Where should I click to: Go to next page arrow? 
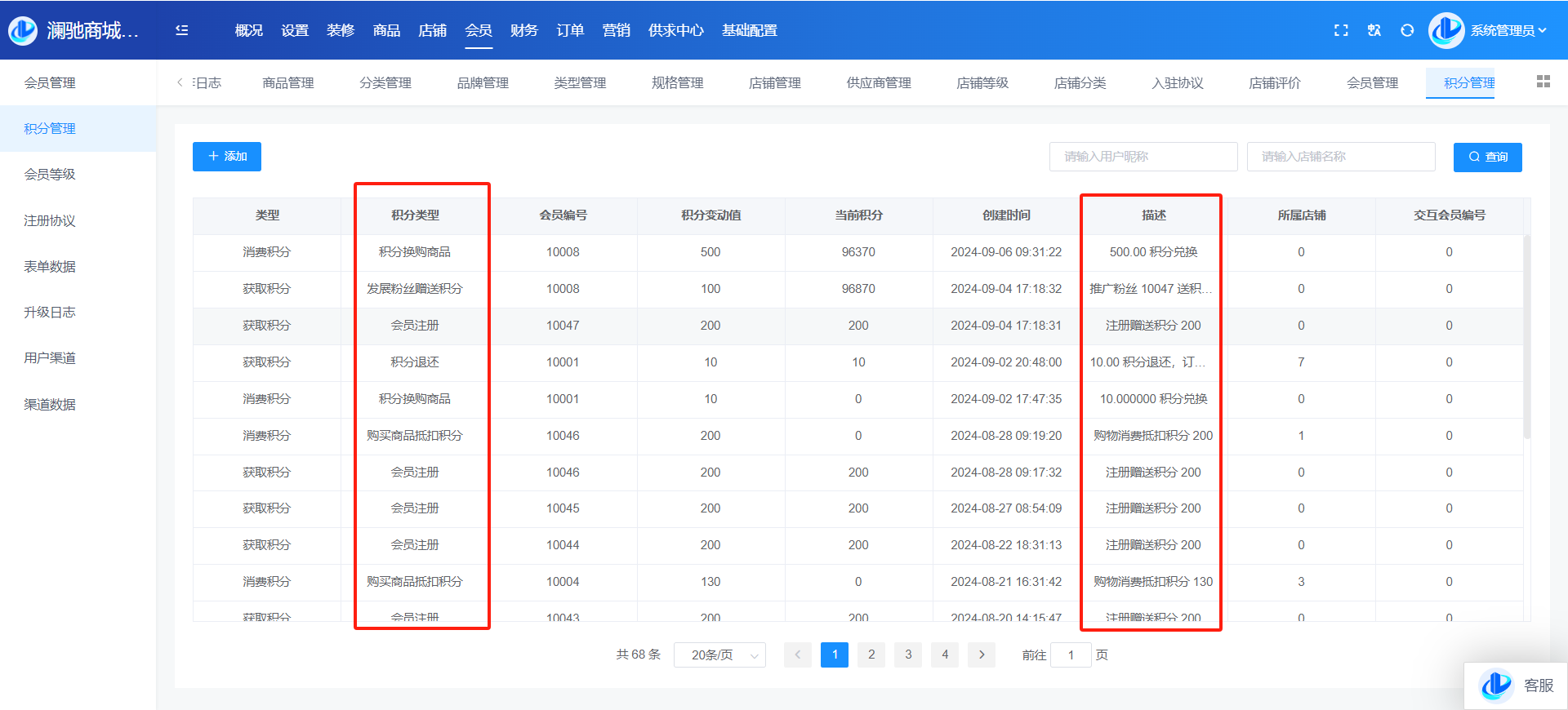click(982, 655)
